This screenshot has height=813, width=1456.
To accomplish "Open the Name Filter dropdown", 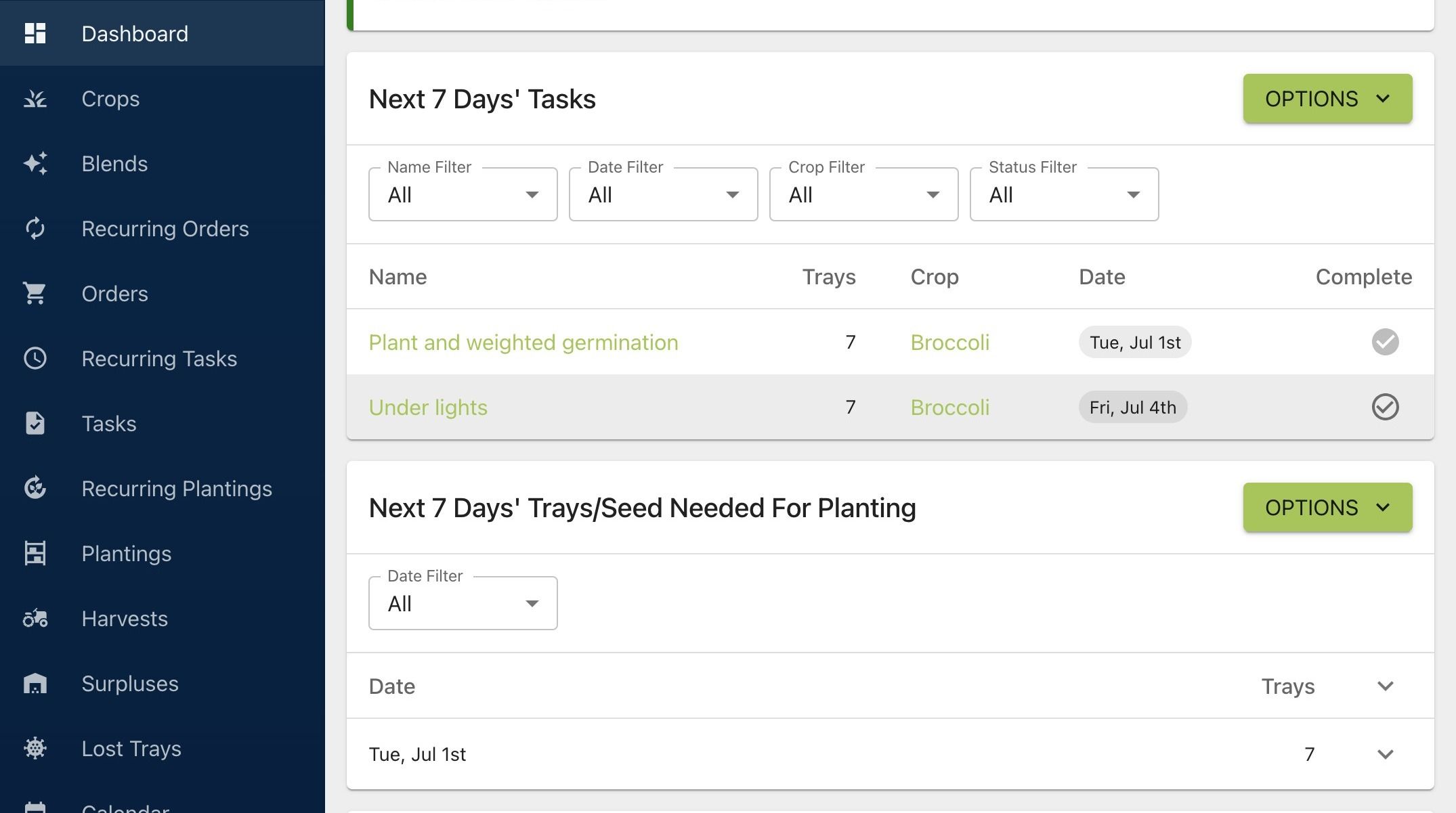I will (x=463, y=194).
